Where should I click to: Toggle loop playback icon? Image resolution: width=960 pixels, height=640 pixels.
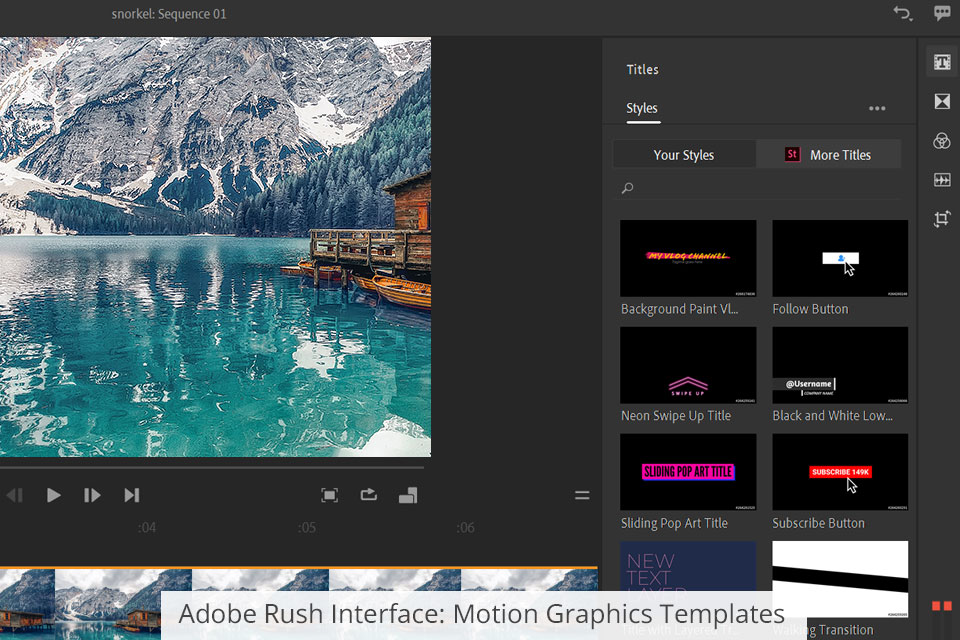(369, 494)
